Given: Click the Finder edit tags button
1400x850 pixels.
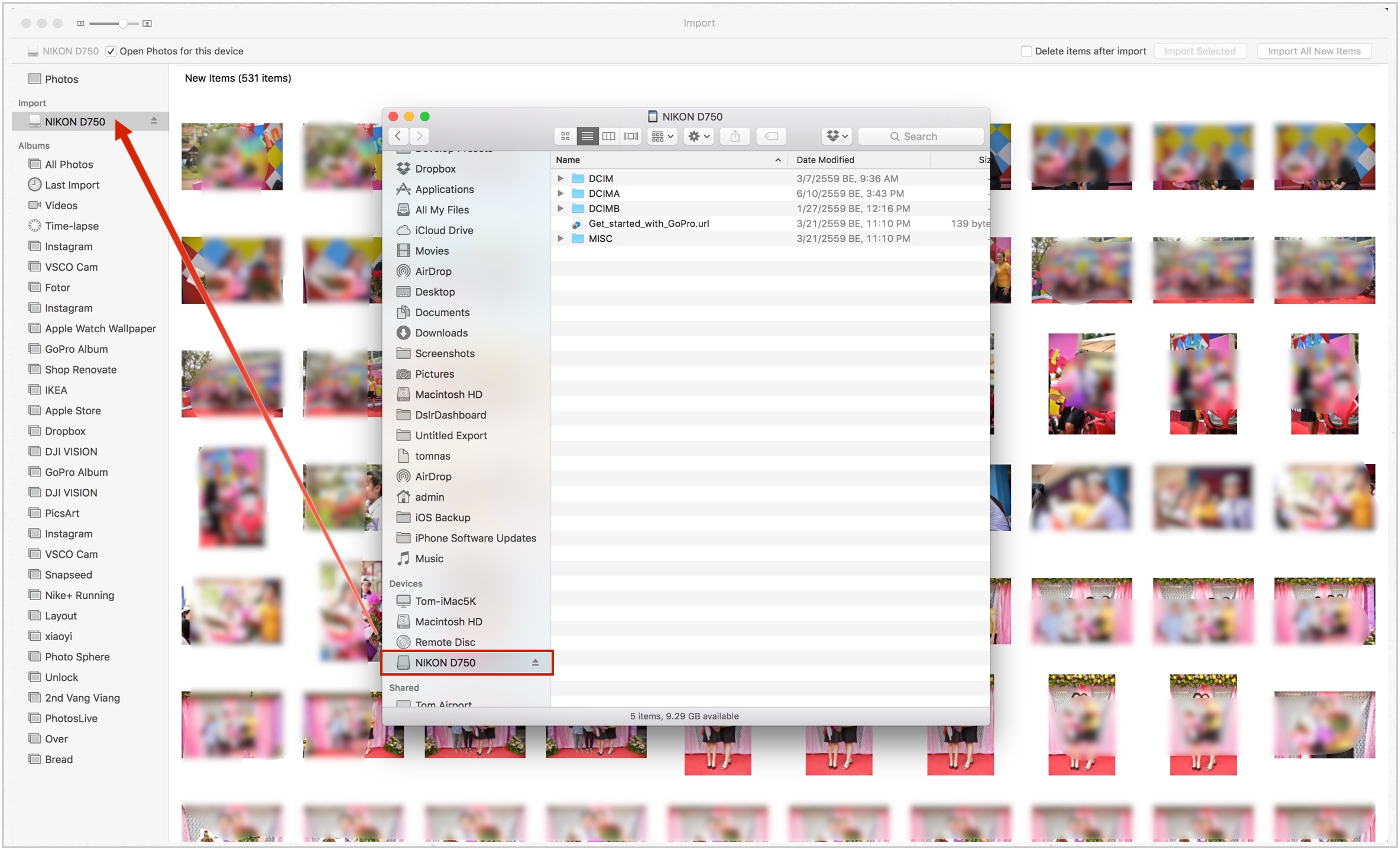Looking at the screenshot, I should [772, 136].
